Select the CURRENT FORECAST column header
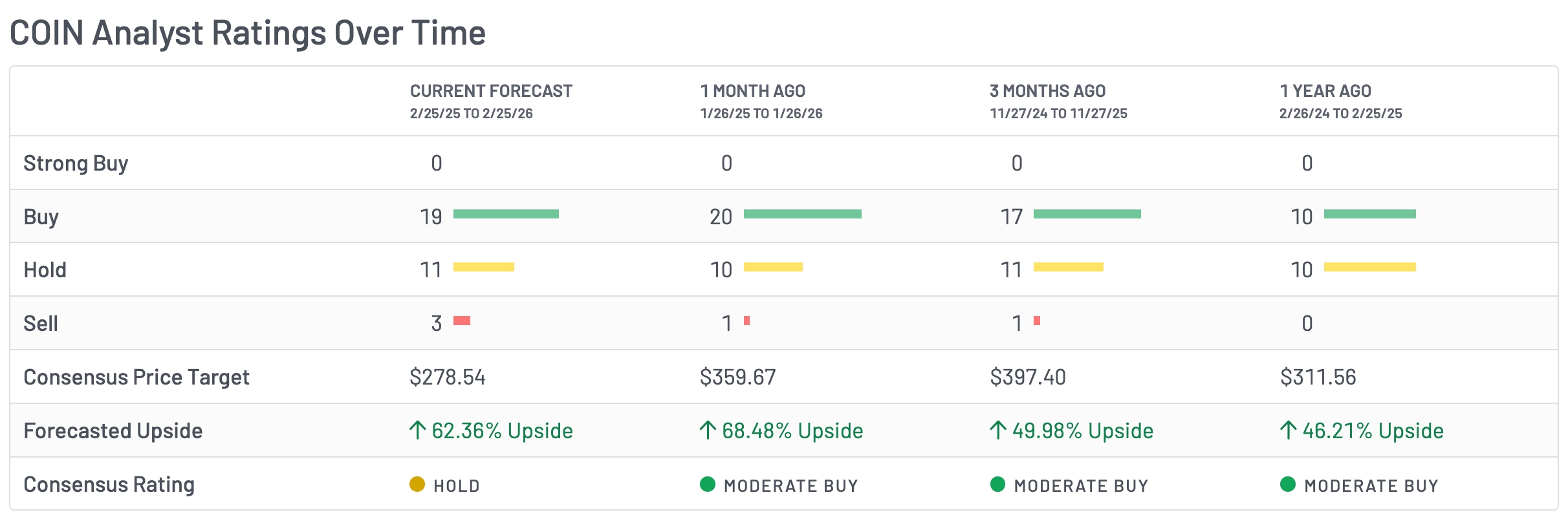The height and width of the screenshot is (519, 1568). pos(491,91)
